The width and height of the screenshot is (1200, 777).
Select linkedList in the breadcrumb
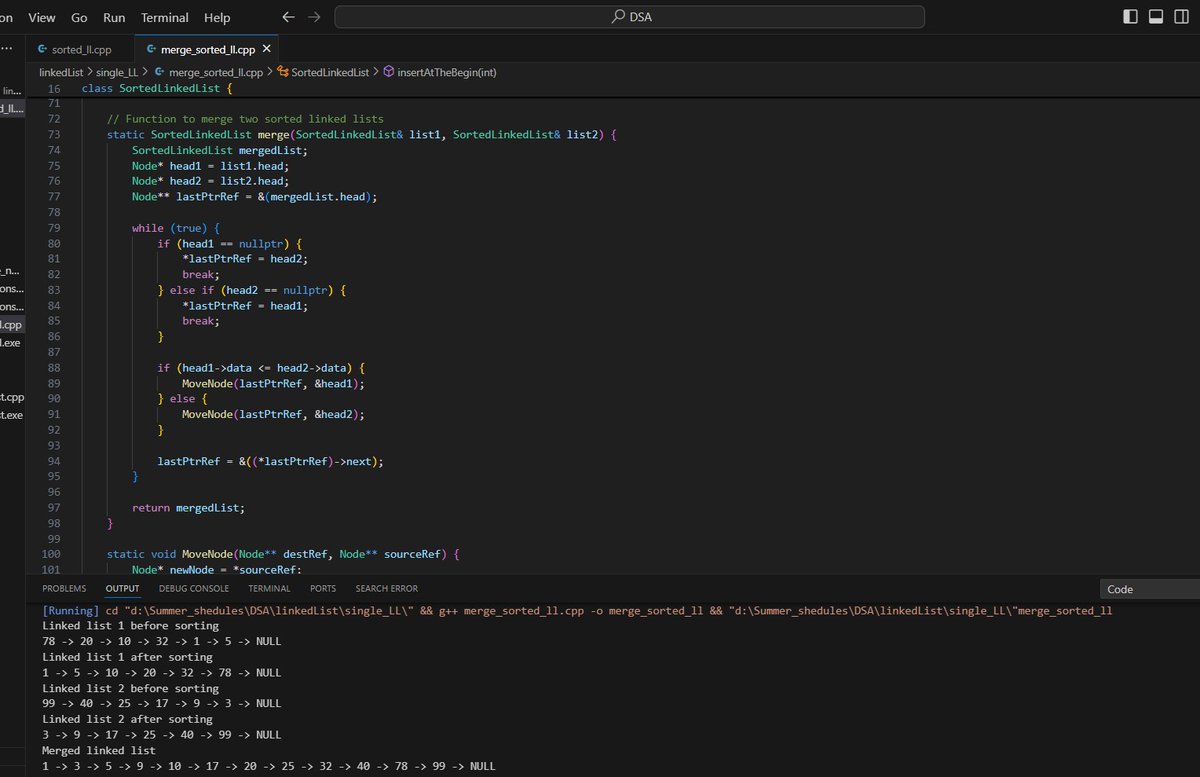coord(61,72)
